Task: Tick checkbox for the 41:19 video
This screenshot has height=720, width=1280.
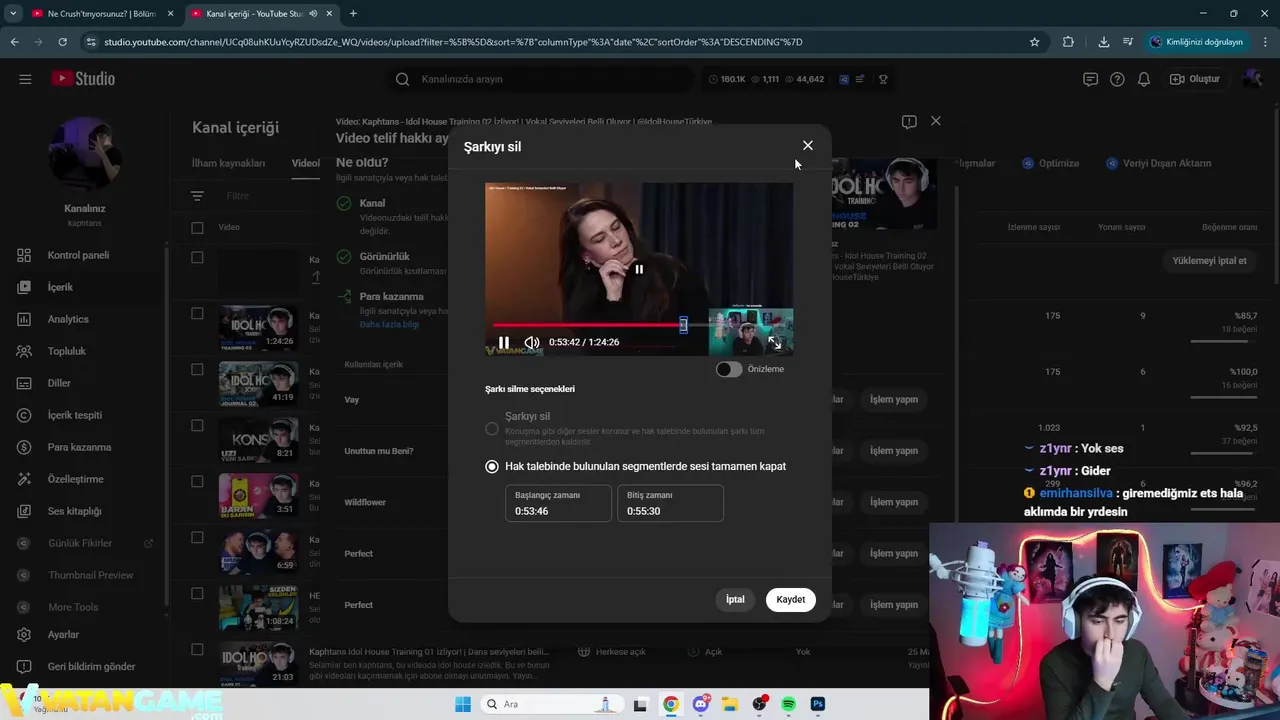Action: pyautogui.click(x=197, y=369)
